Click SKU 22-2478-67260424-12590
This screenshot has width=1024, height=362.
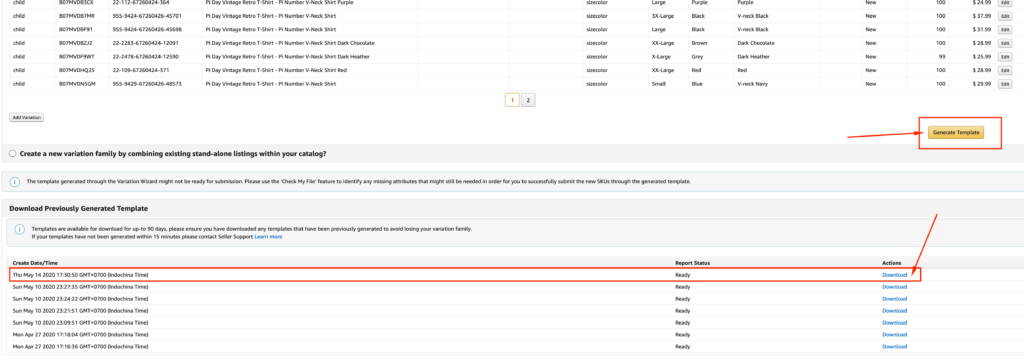[144, 57]
